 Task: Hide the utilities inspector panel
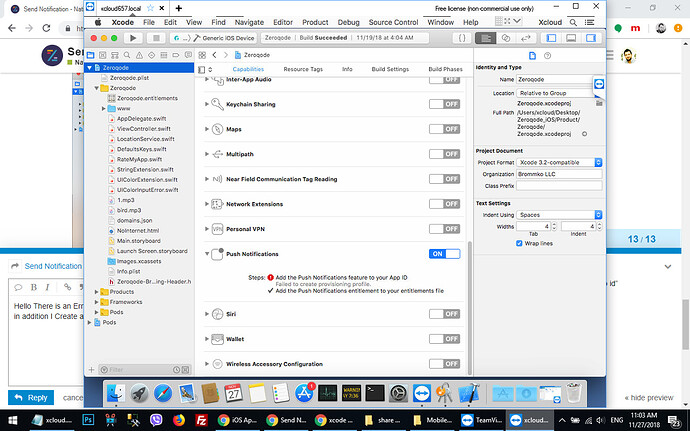pyautogui.click(x=591, y=38)
